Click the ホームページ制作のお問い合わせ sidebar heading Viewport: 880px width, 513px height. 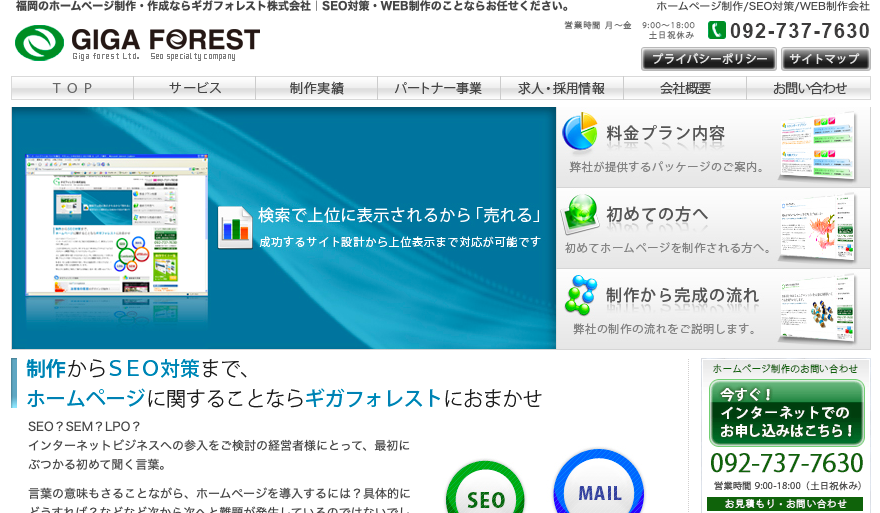(785, 369)
